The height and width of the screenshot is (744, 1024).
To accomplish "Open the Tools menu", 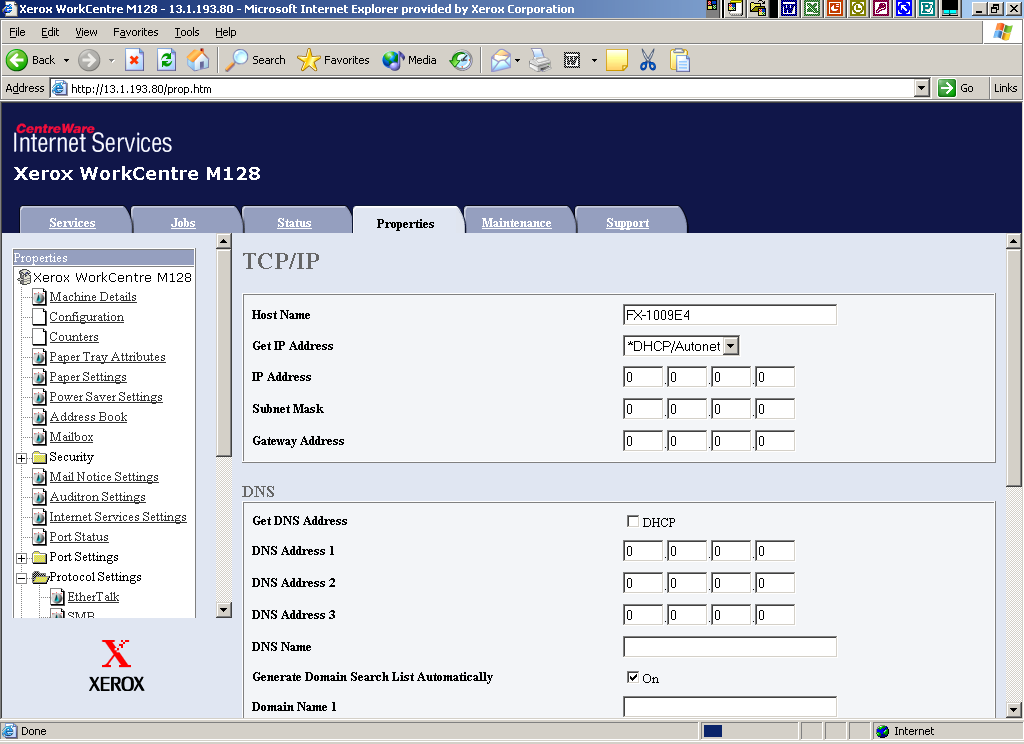I will (187, 32).
